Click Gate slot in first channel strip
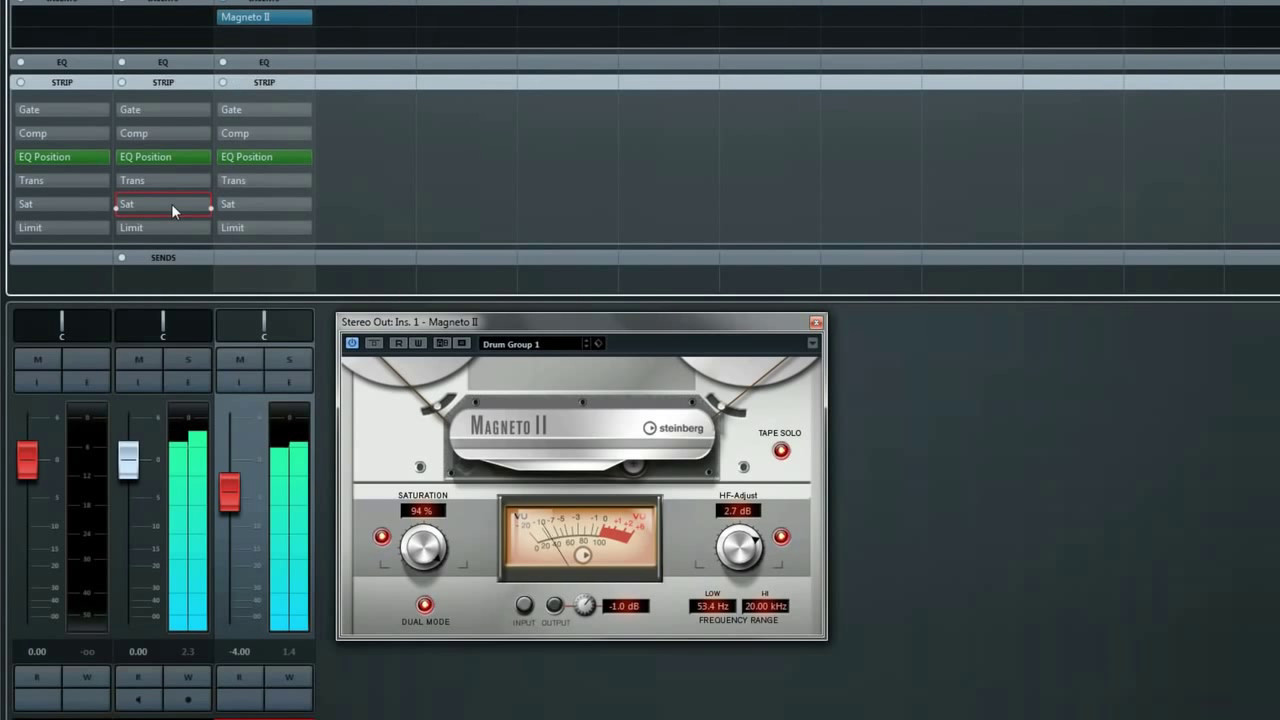The width and height of the screenshot is (1280, 720). coord(62,110)
